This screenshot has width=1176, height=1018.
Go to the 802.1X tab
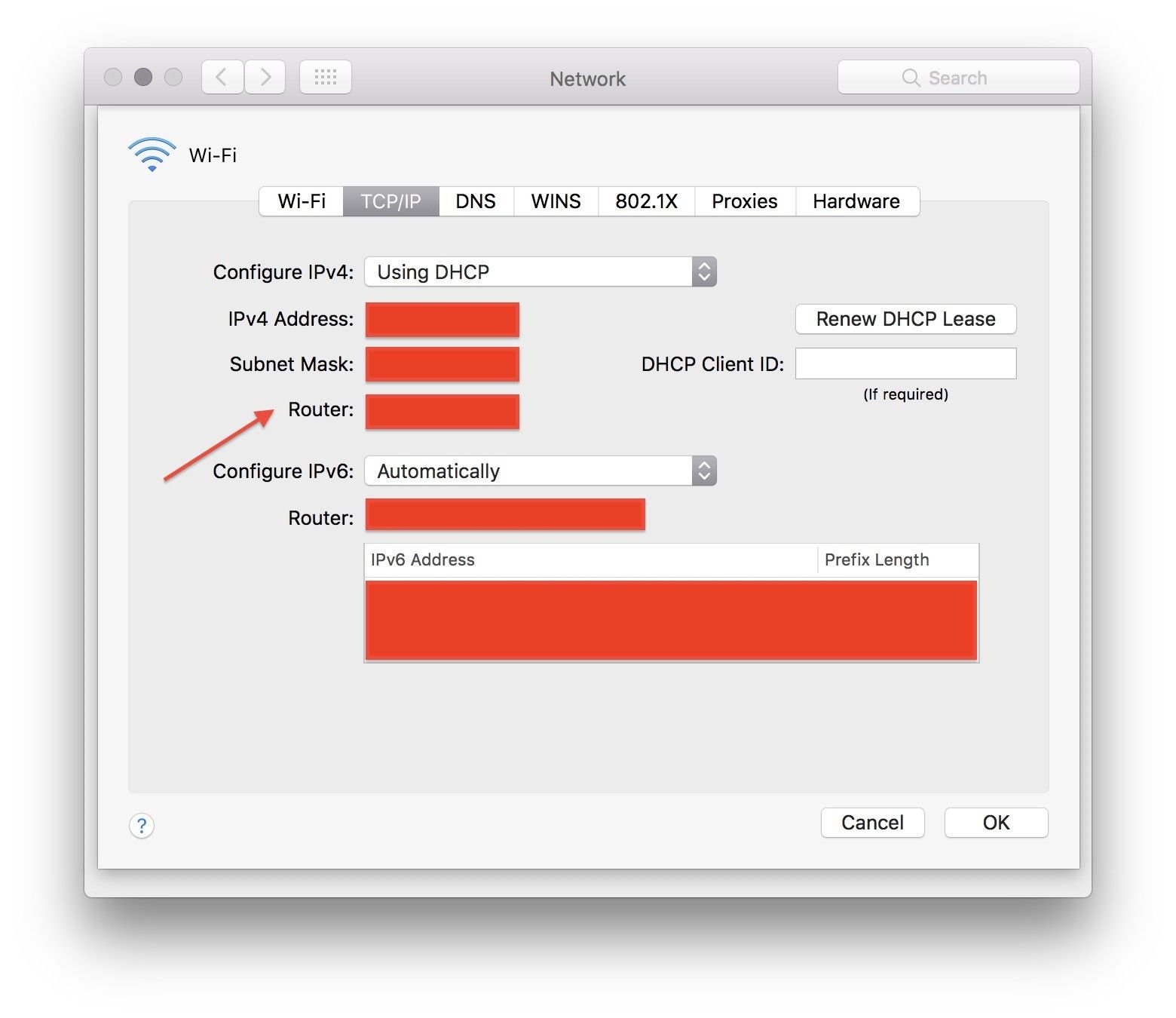646,201
